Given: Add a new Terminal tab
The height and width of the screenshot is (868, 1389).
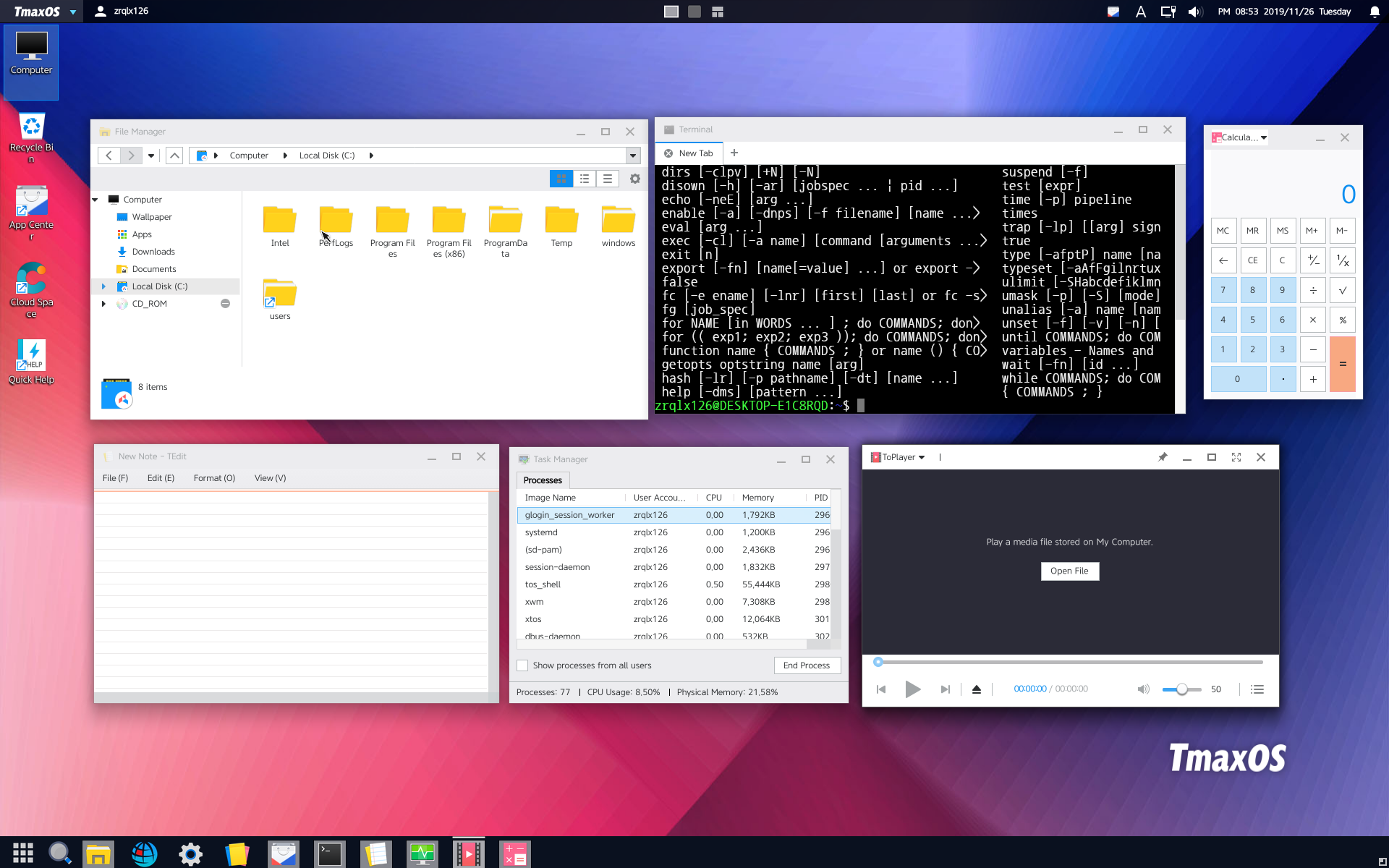Looking at the screenshot, I should tap(734, 153).
